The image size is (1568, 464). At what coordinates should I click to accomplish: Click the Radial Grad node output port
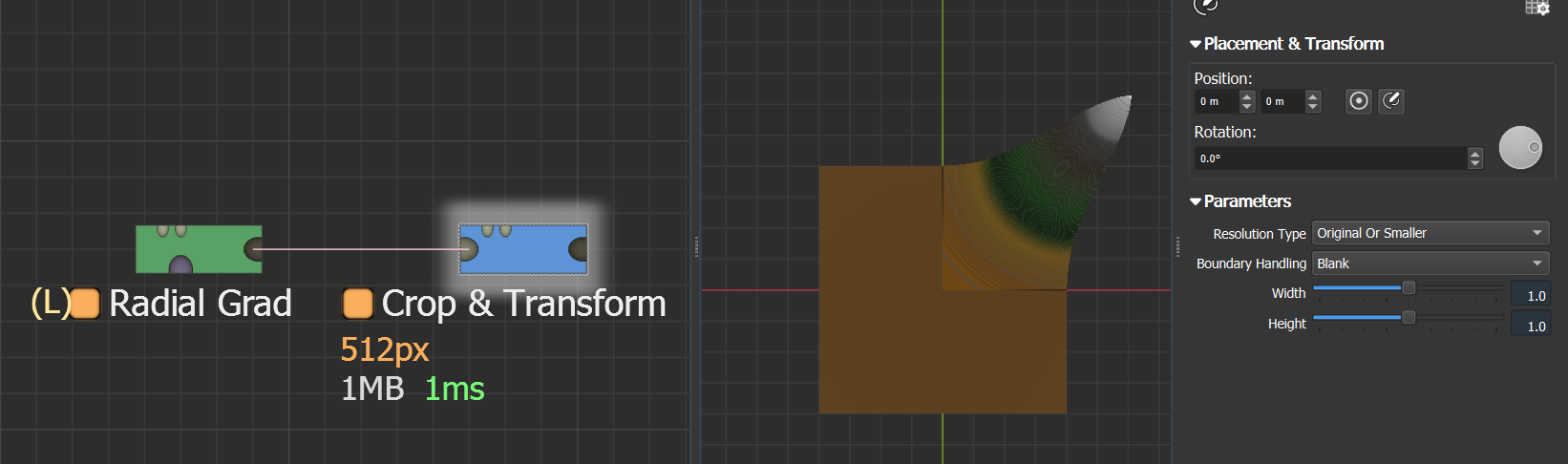pyautogui.click(x=254, y=250)
